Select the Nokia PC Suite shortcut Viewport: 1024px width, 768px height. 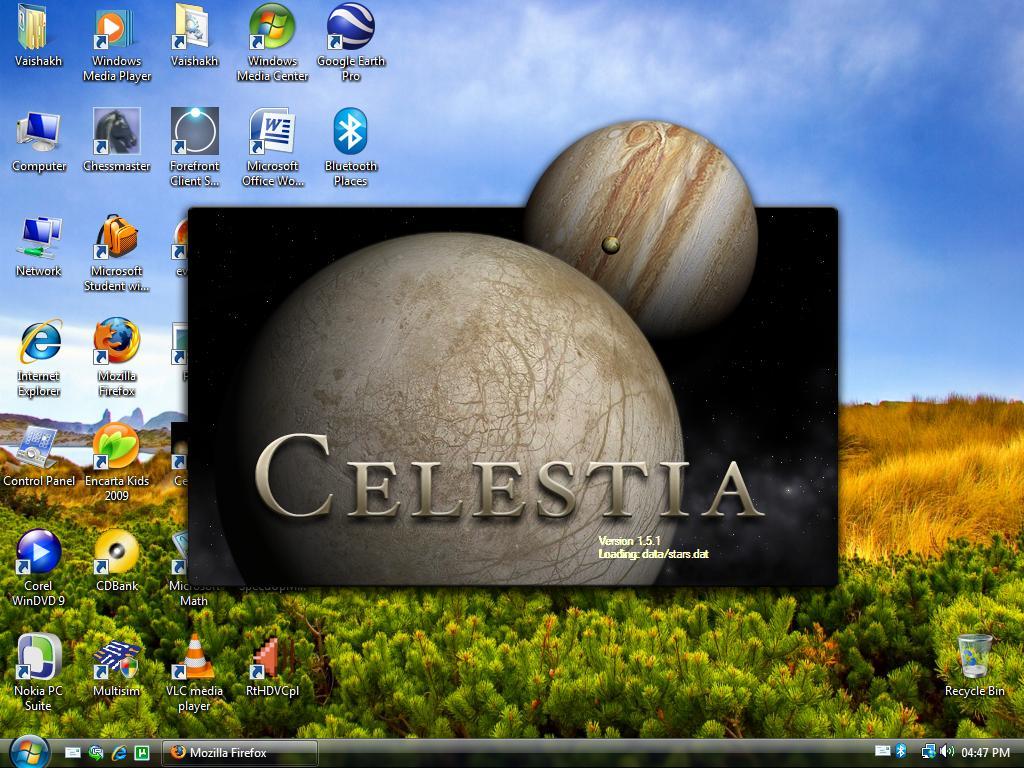[x=39, y=674]
